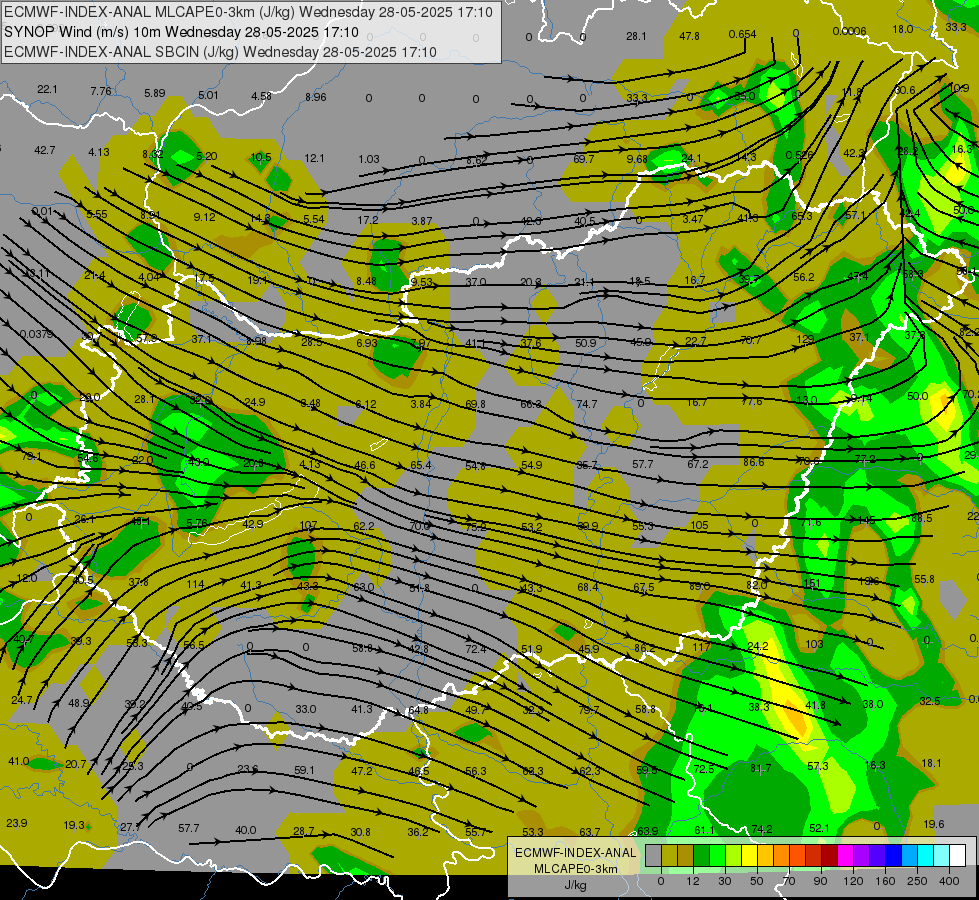Click the map value '9.12'
This screenshot has height=900, width=979.
(205, 217)
